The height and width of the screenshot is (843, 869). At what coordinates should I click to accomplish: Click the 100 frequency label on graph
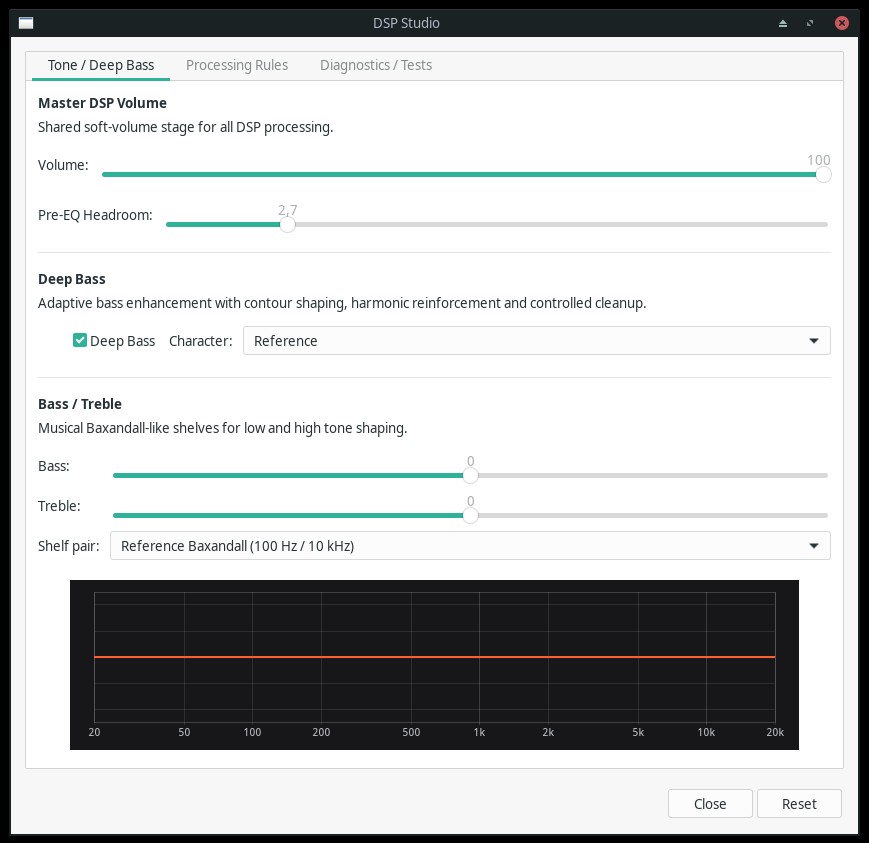tap(252, 732)
